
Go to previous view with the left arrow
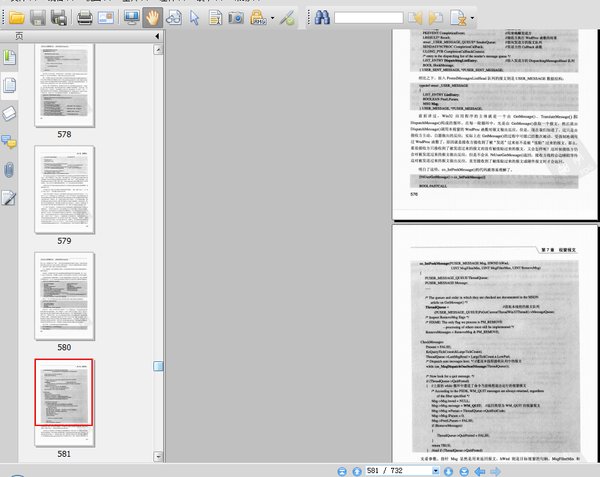tap(480, 471)
